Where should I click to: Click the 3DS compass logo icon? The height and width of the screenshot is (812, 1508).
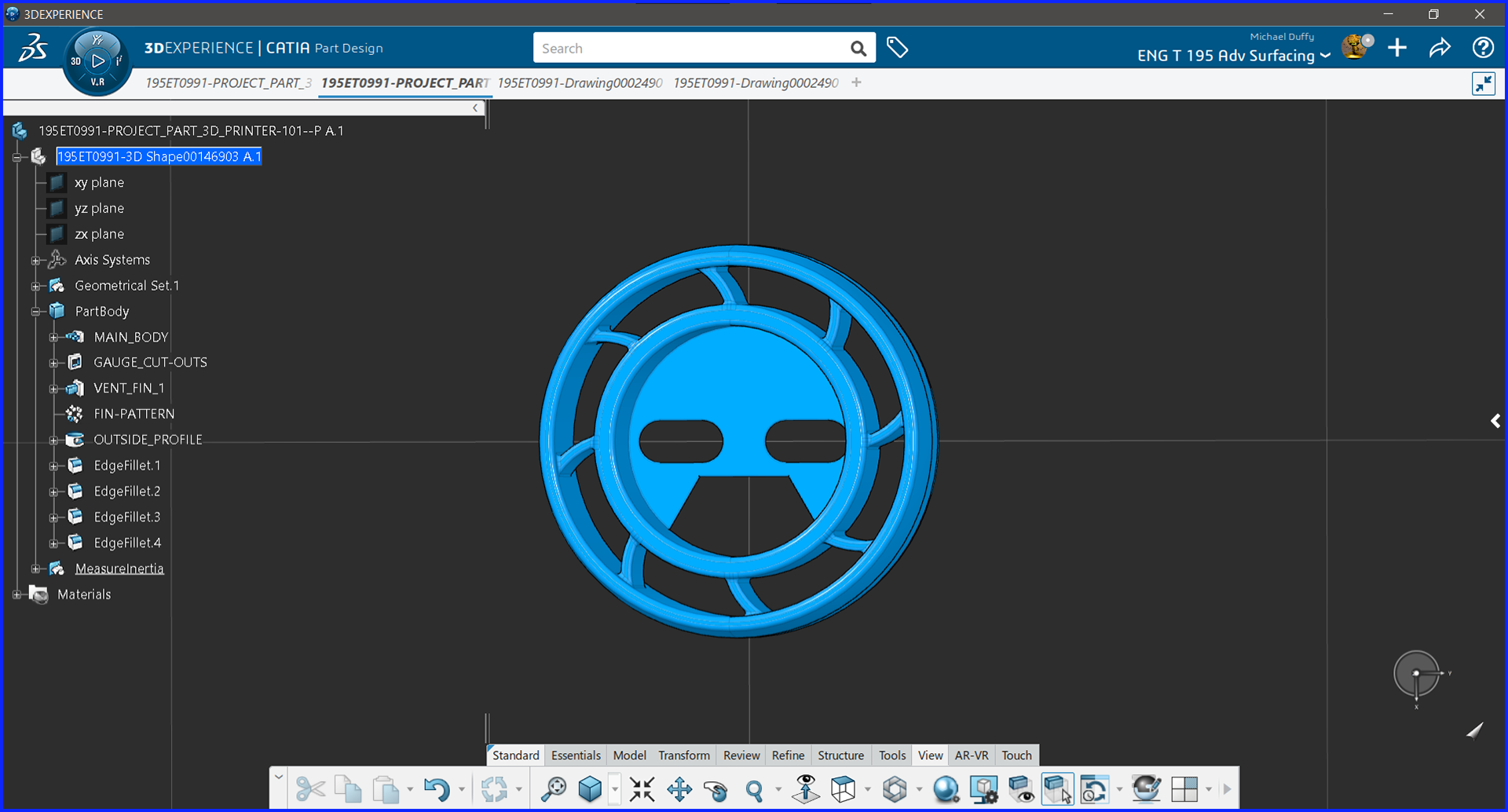pos(33,48)
